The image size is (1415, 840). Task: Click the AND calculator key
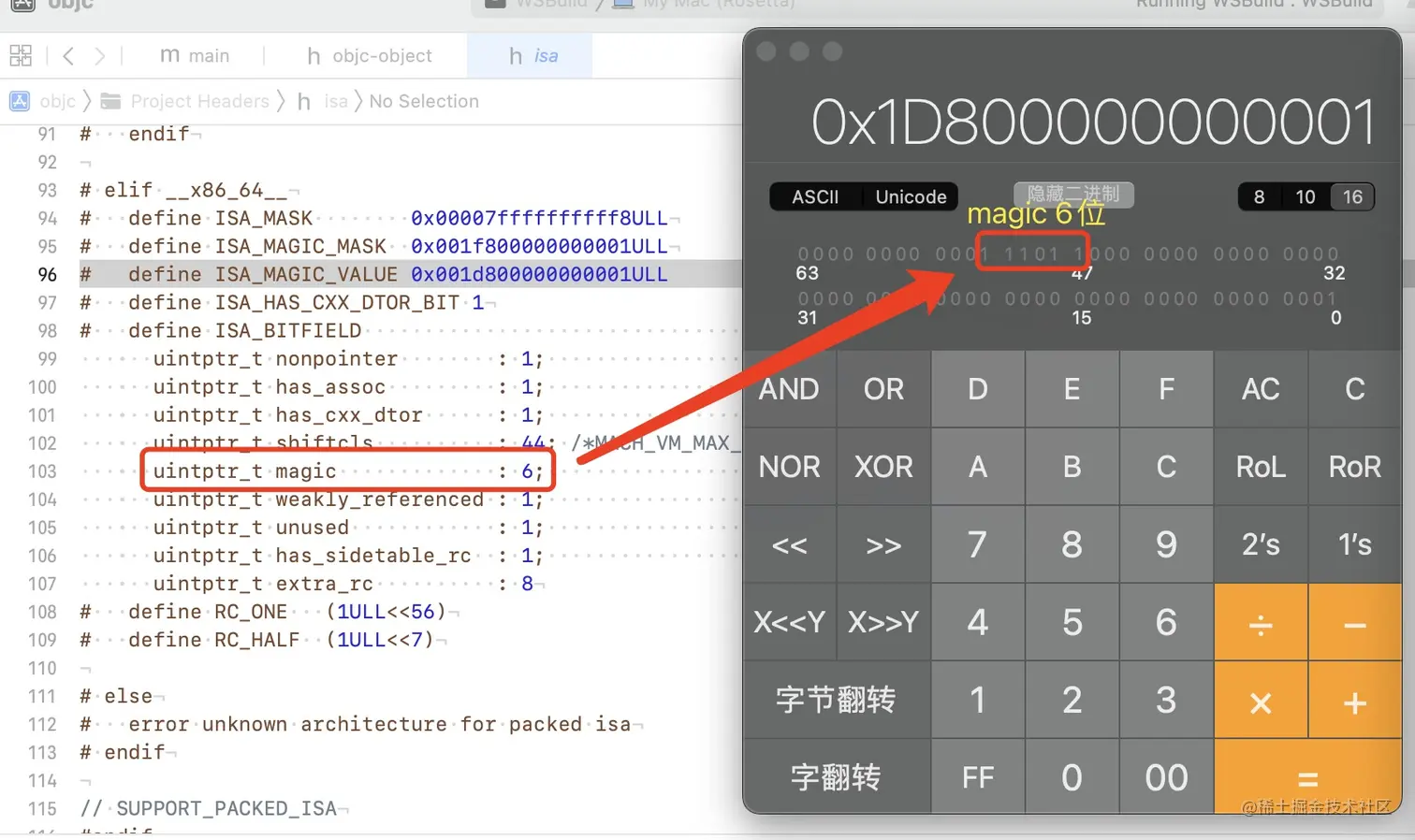tap(789, 389)
